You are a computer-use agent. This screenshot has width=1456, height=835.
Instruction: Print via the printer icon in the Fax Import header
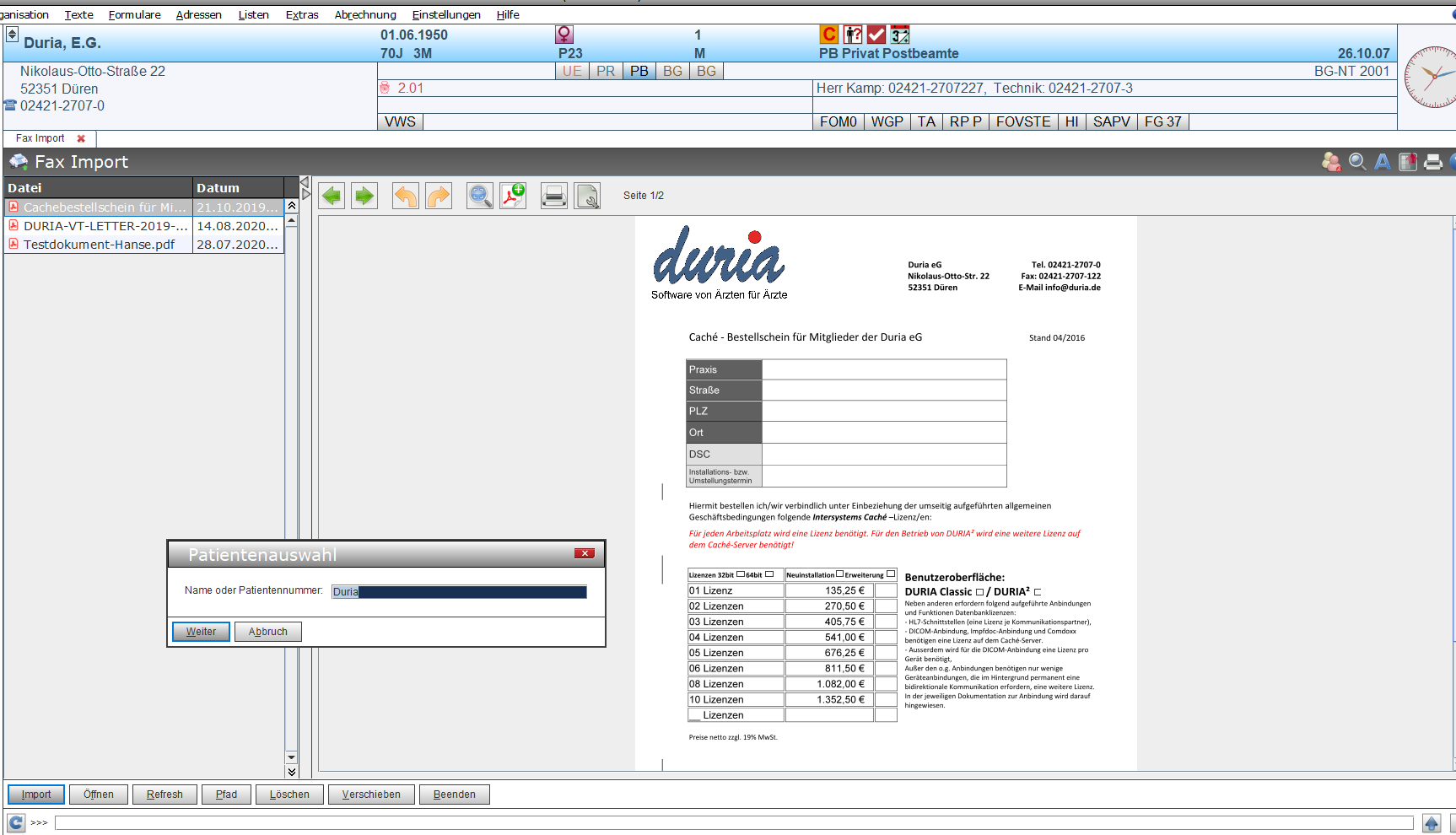pyautogui.click(x=1432, y=162)
